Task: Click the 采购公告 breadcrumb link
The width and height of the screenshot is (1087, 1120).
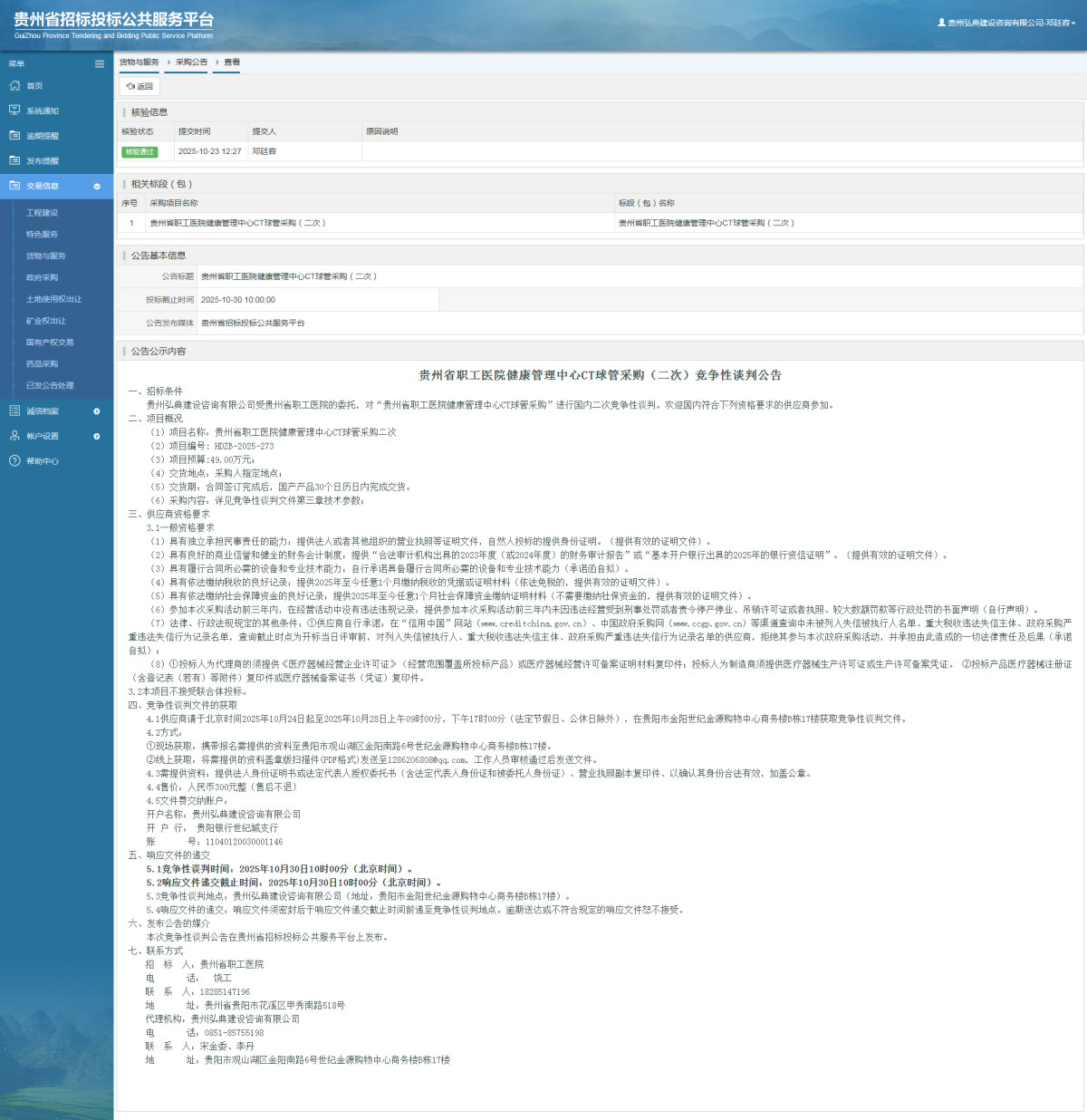Action: (191, 63)
